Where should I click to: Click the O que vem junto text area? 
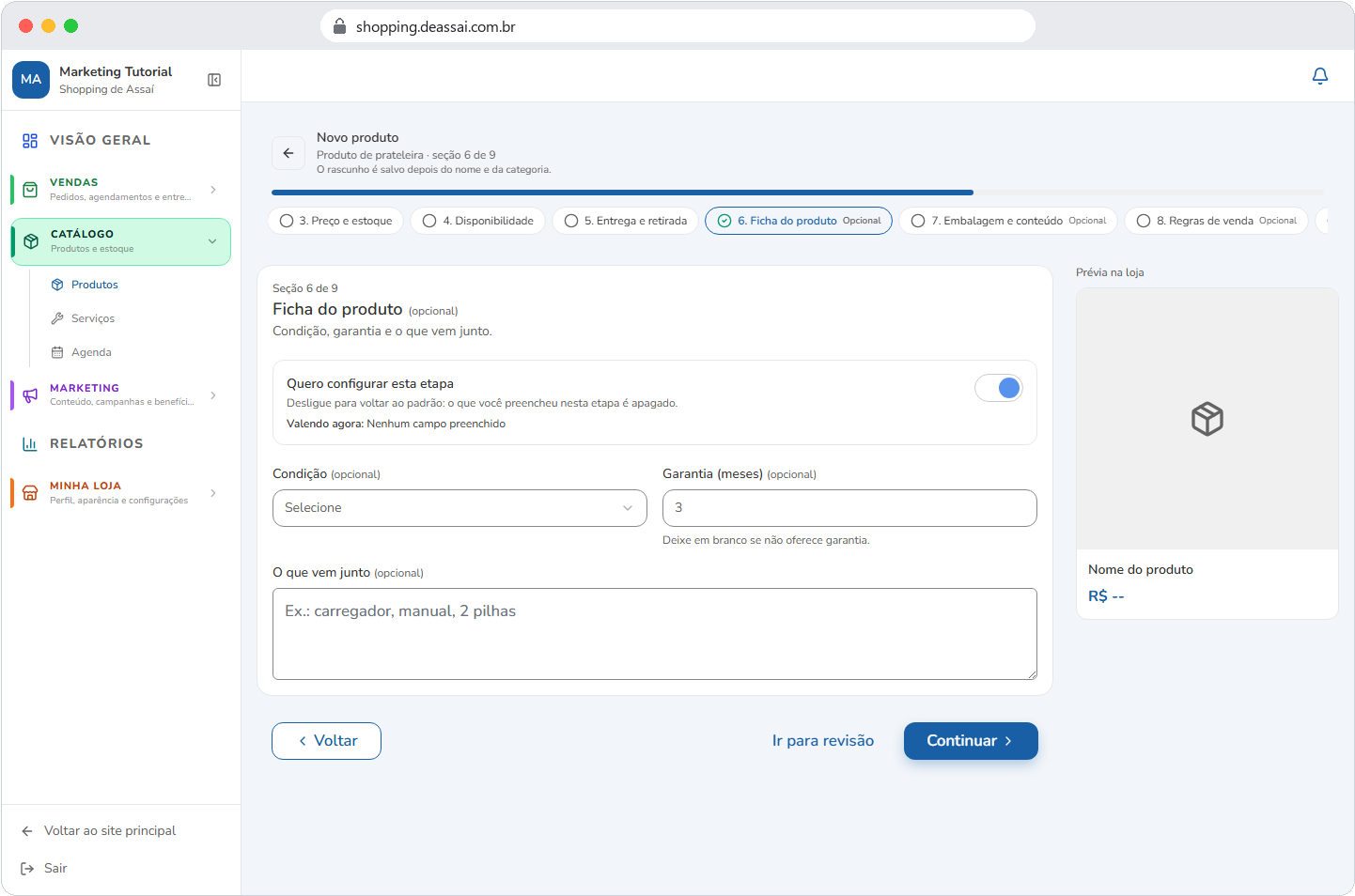(655, 634)
